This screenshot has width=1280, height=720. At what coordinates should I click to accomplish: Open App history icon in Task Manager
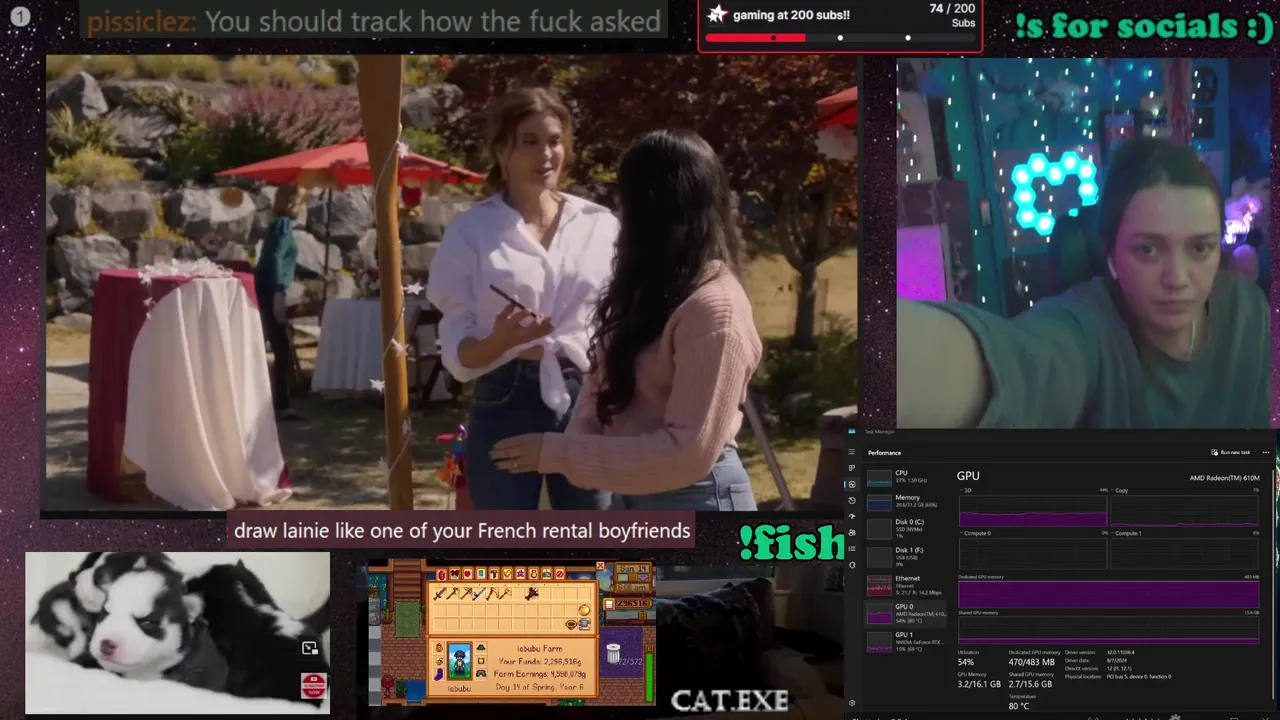[852, 501]
